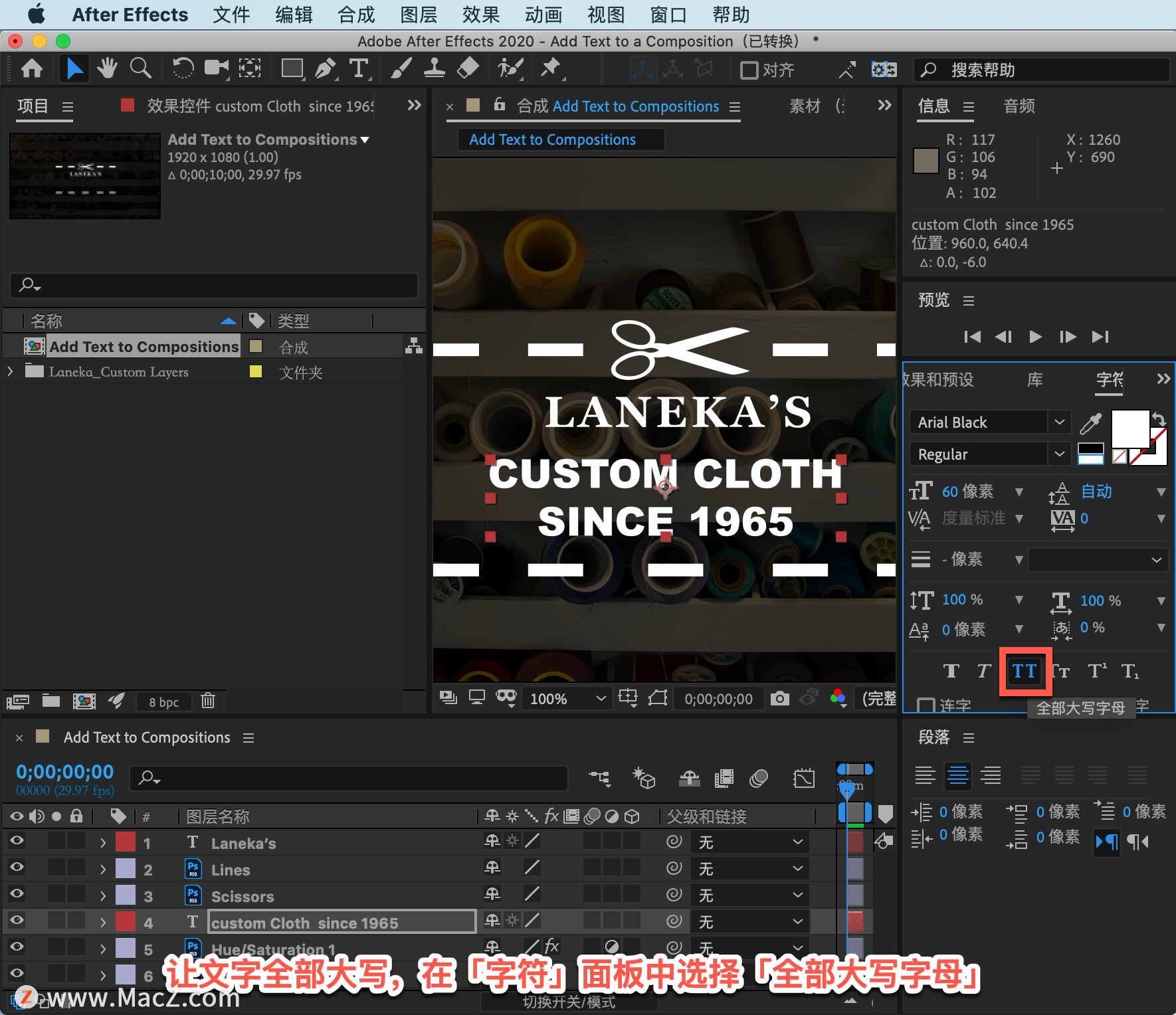Hide the Laneka's text layer

coord(17,840)
